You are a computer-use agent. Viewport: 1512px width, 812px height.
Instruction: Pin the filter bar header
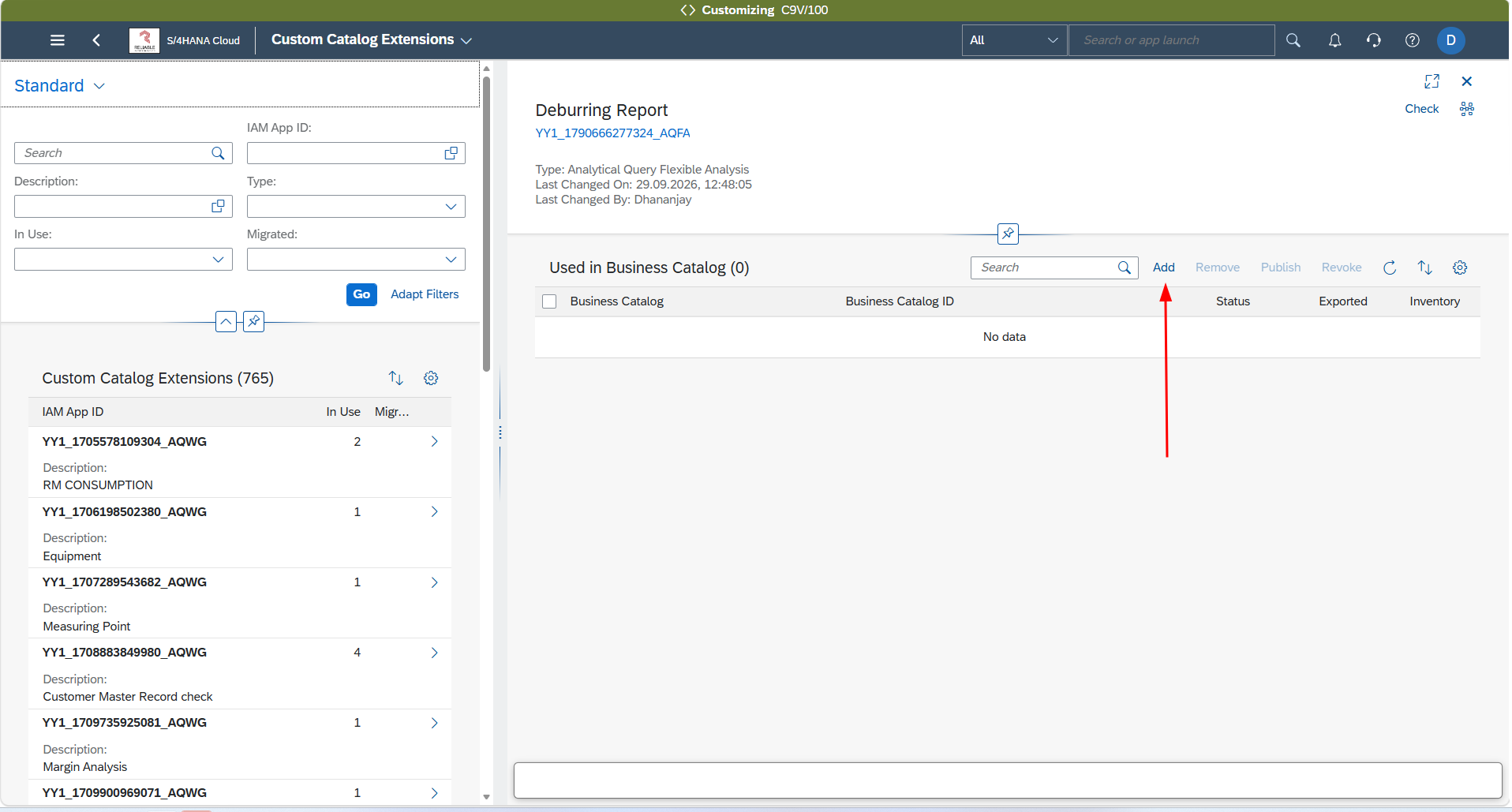click(253, 321)
